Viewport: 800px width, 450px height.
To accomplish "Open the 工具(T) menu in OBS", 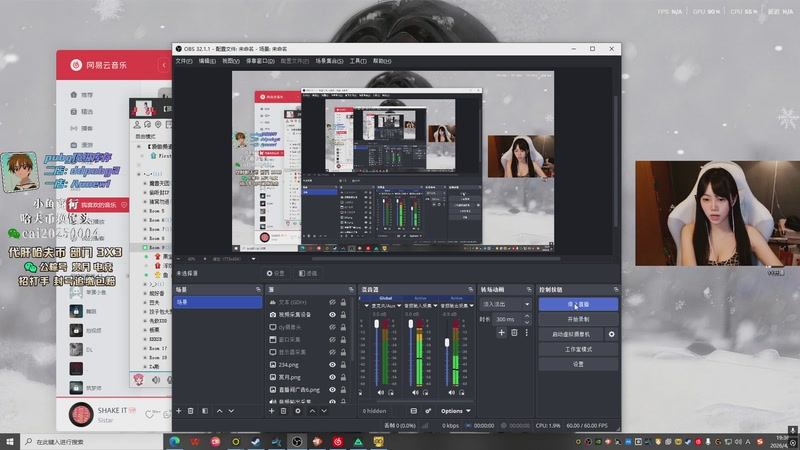I will tap(358, 61).
